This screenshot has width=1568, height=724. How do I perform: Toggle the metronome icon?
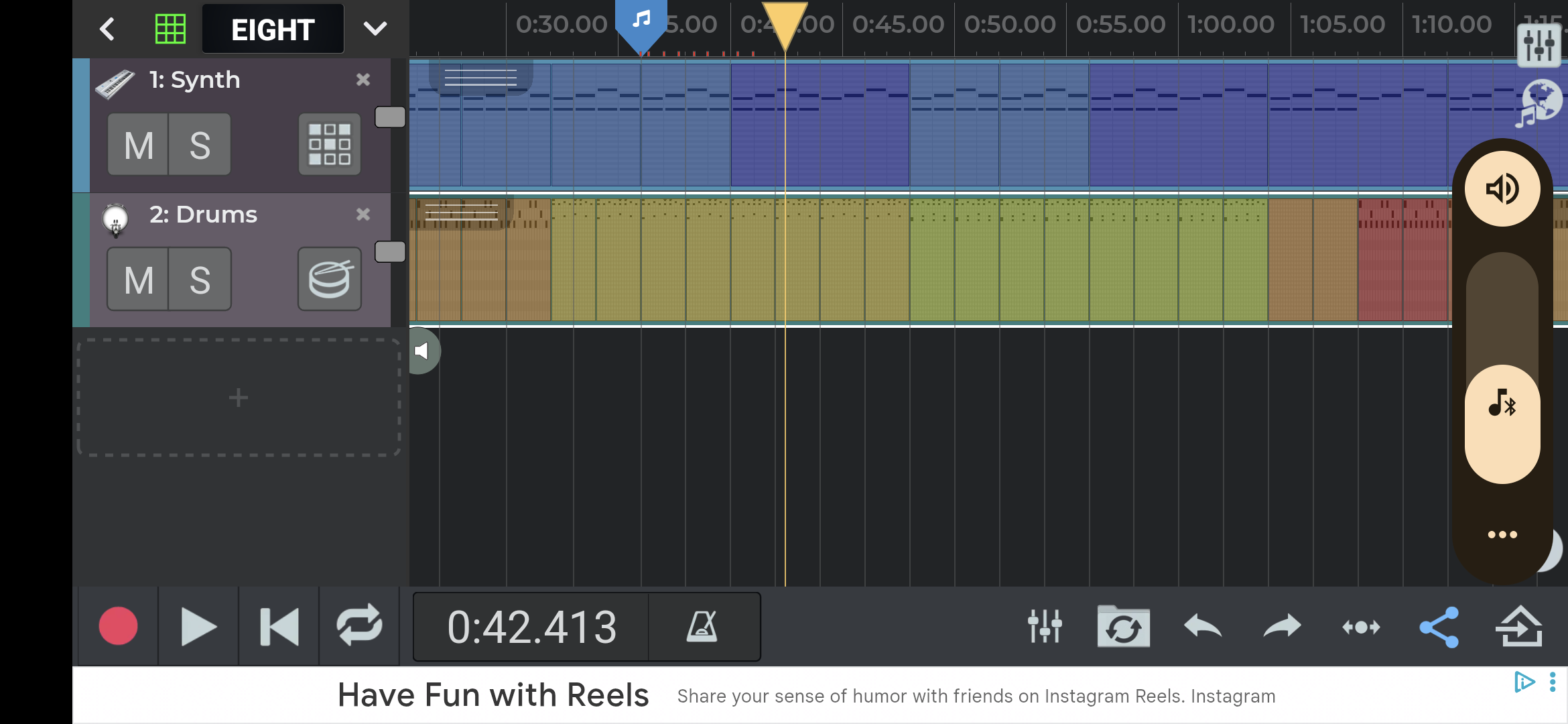[702, 627]
